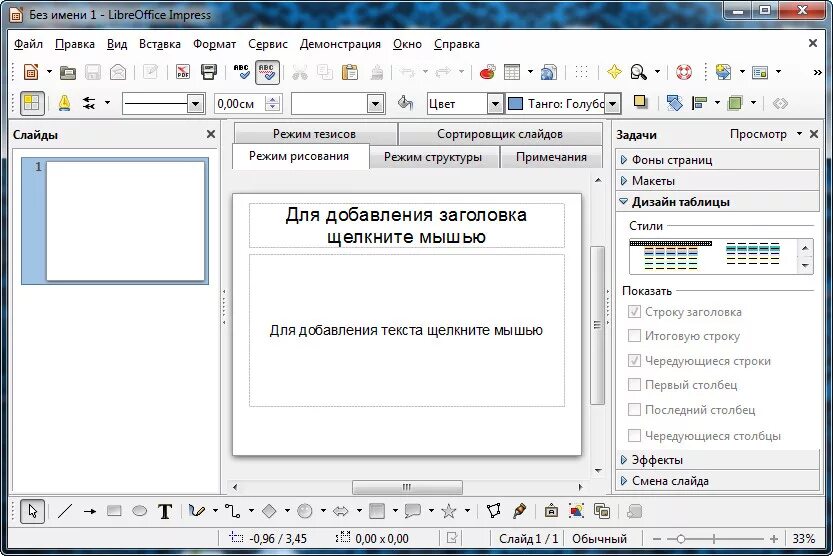The height and width of the screenshot is (556, 833).
Task: Expand 'Фоны страниц' section
Action: 717,160
